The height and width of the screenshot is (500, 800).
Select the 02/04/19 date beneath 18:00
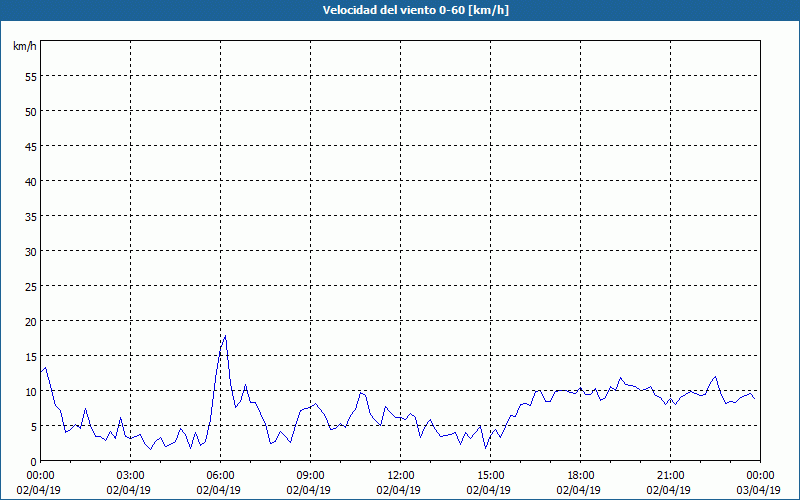click(578, 490)
